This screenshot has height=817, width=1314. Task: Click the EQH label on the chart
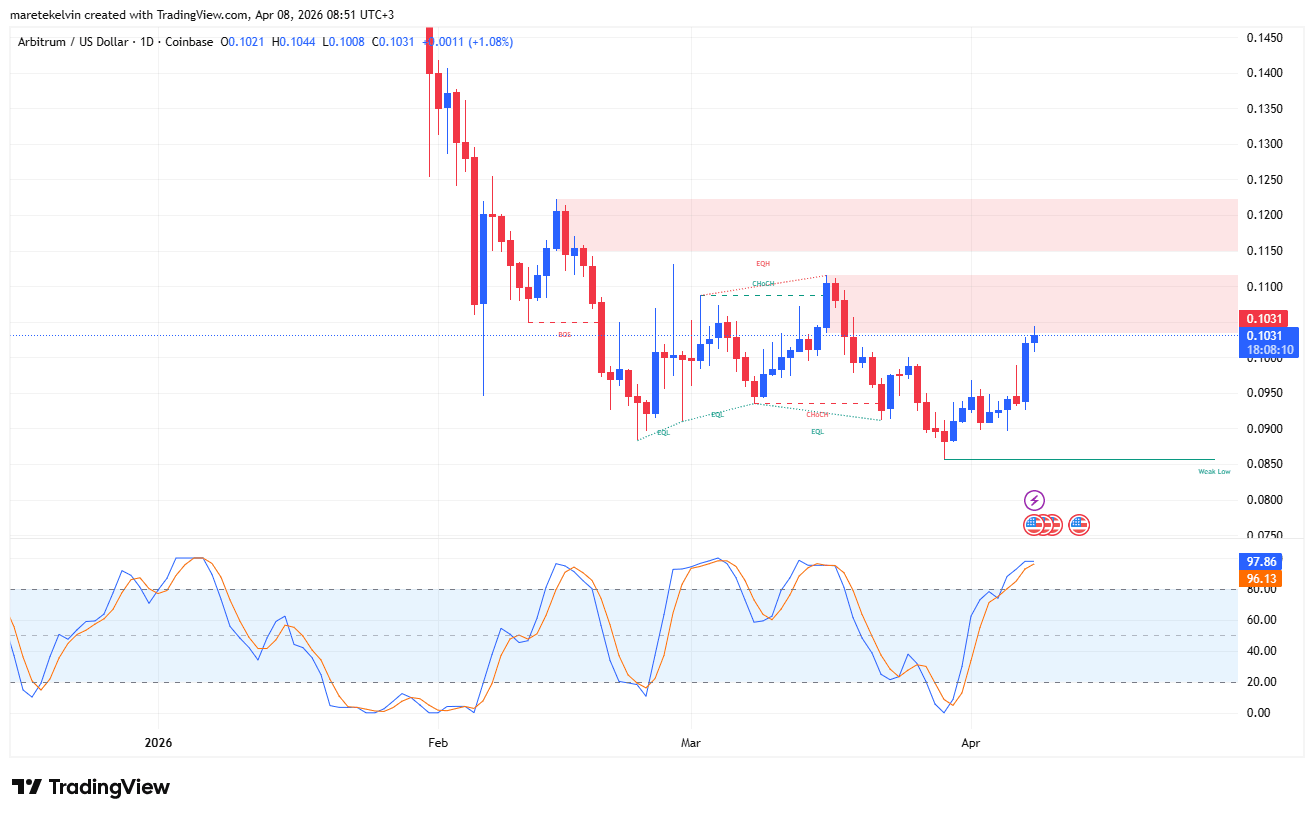[763, 263]
